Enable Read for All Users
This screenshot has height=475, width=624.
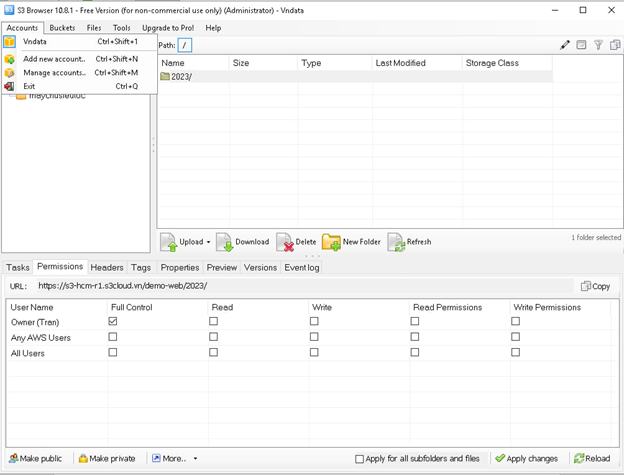click(213, 352)
